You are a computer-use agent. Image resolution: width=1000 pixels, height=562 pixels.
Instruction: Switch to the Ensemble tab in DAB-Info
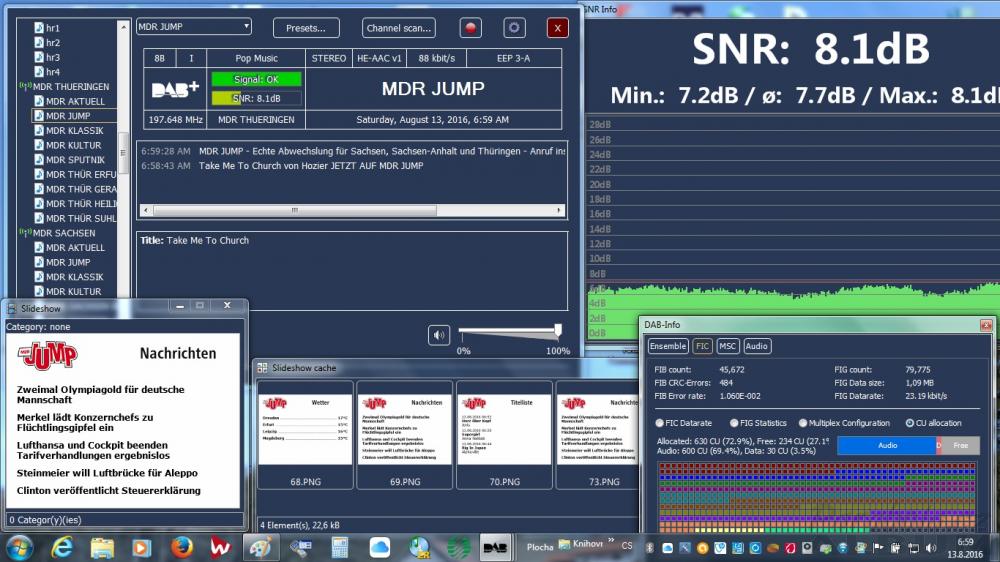tap(668, 346)
